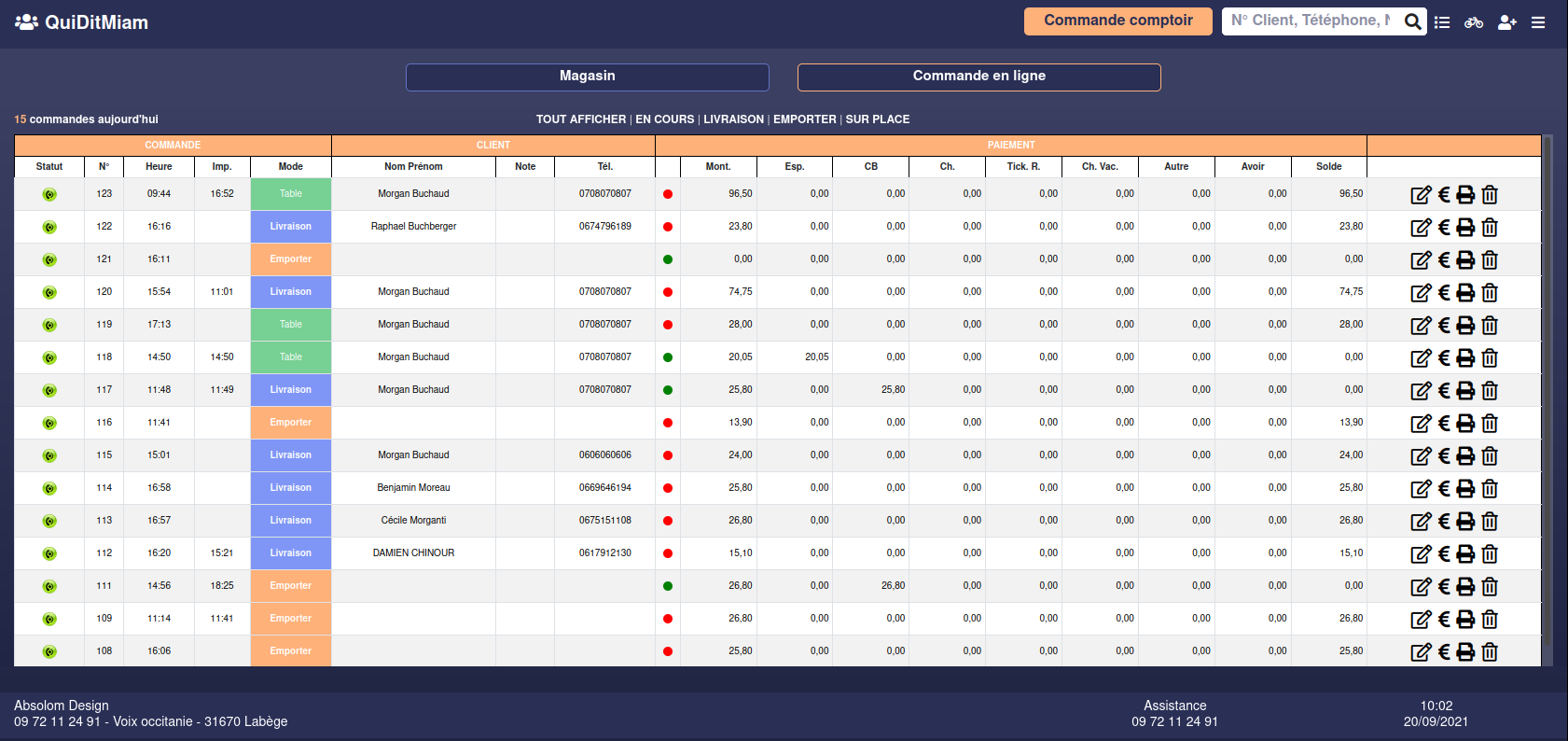Open payment euro icon for order 109
The image size is (1568, 741).
click(x=1444, y=619)
